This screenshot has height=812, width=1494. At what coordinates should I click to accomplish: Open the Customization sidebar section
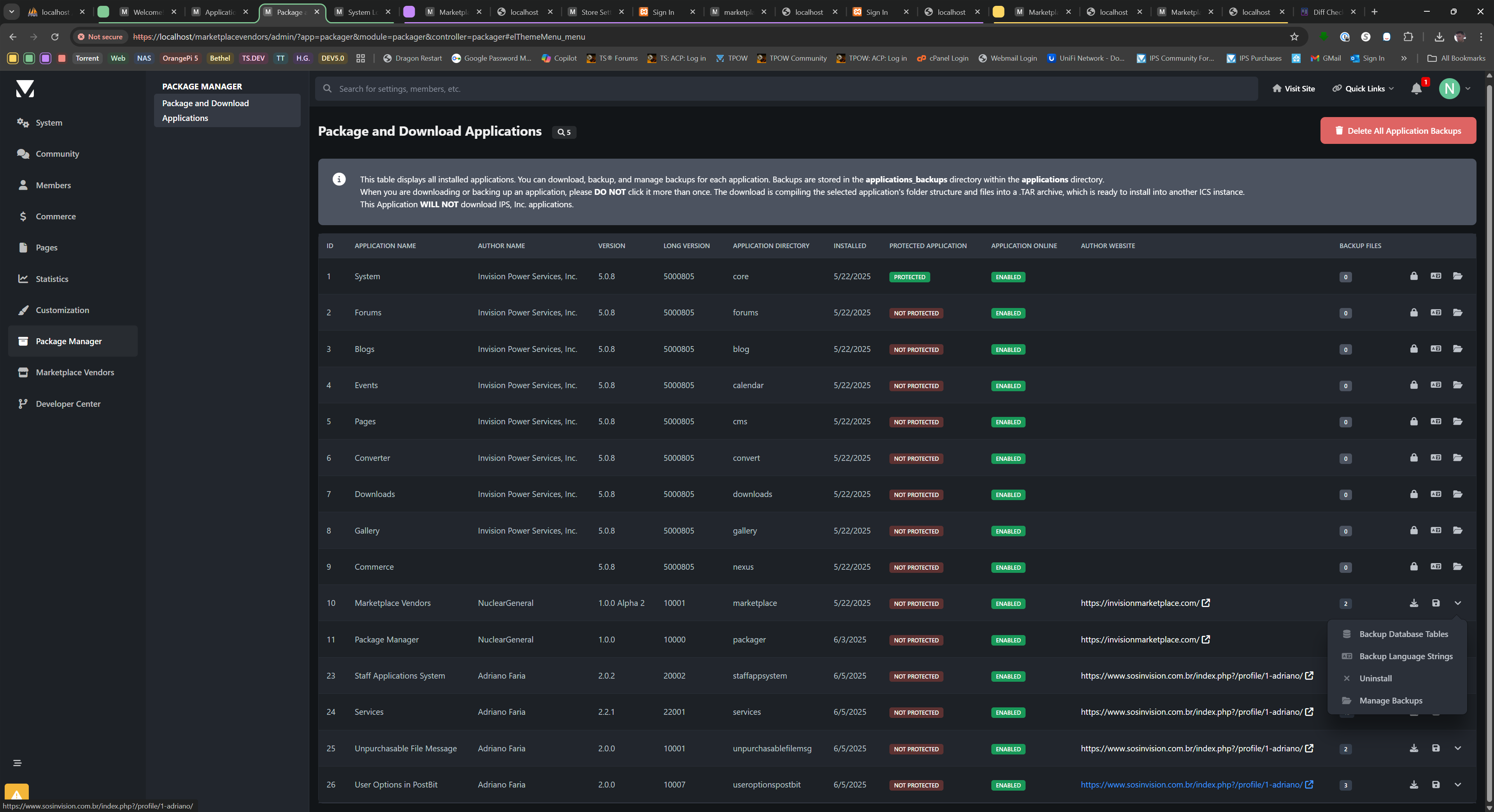(72, 310)
